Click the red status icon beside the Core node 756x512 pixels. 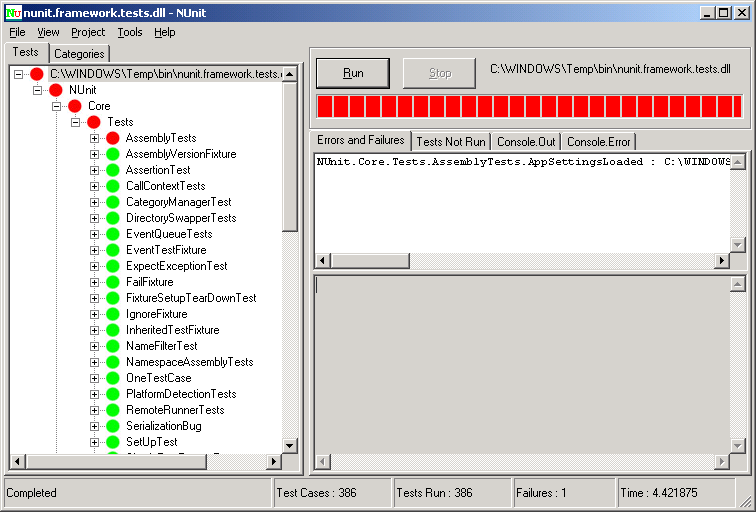tap(75, 106)
